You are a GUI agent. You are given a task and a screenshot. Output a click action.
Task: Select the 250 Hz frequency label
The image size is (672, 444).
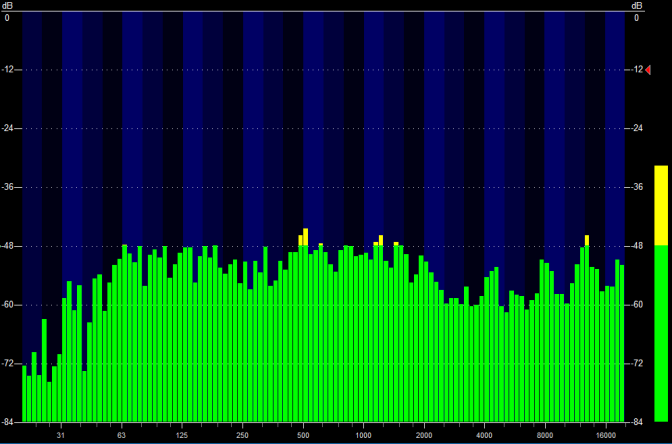243,434
